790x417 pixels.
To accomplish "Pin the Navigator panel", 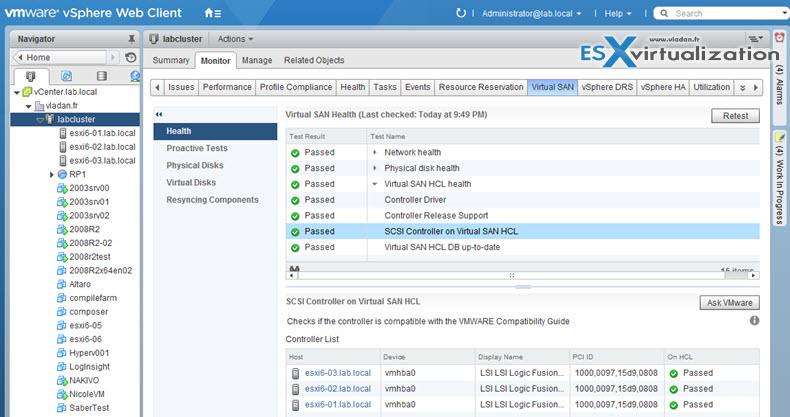I will 131,39.
